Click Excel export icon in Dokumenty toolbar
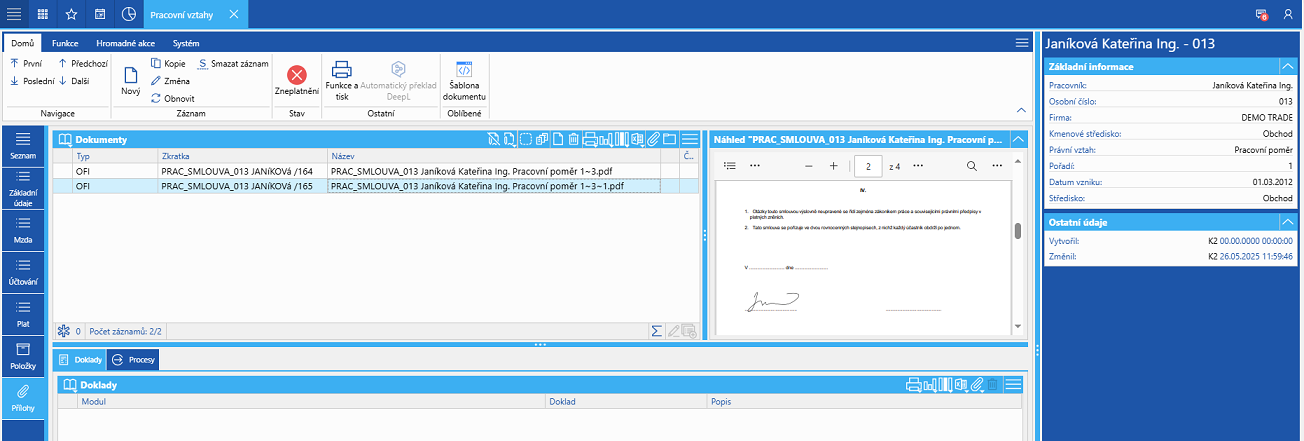Image resolution: width=1304 pixels, height=441 pixels. 637,139
